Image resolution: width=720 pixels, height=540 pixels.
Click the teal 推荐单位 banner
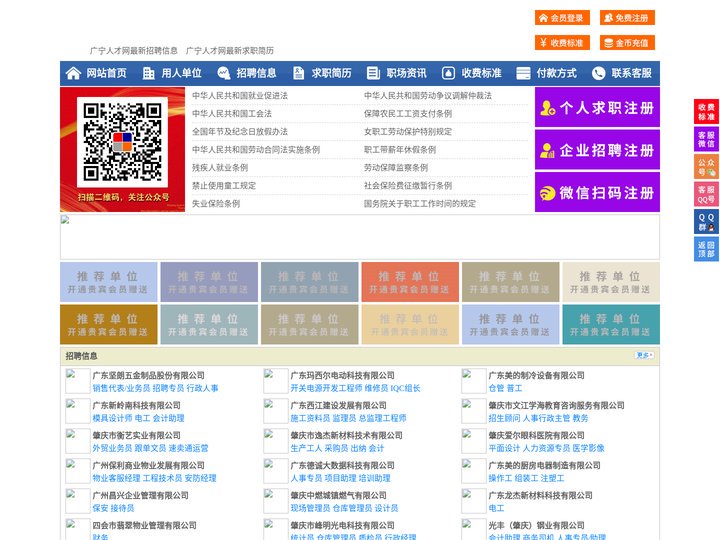pyautogui.click(x=611, y=324)
